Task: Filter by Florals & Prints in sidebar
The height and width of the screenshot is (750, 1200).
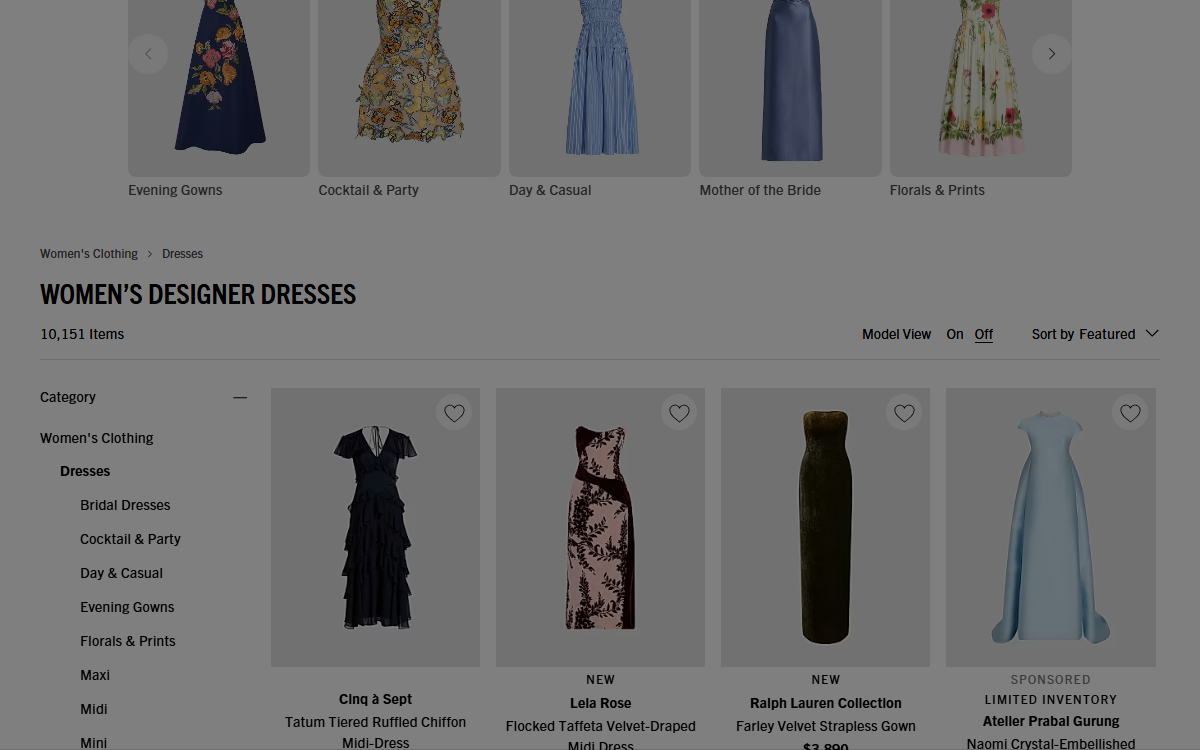Action: click(128, 641)
